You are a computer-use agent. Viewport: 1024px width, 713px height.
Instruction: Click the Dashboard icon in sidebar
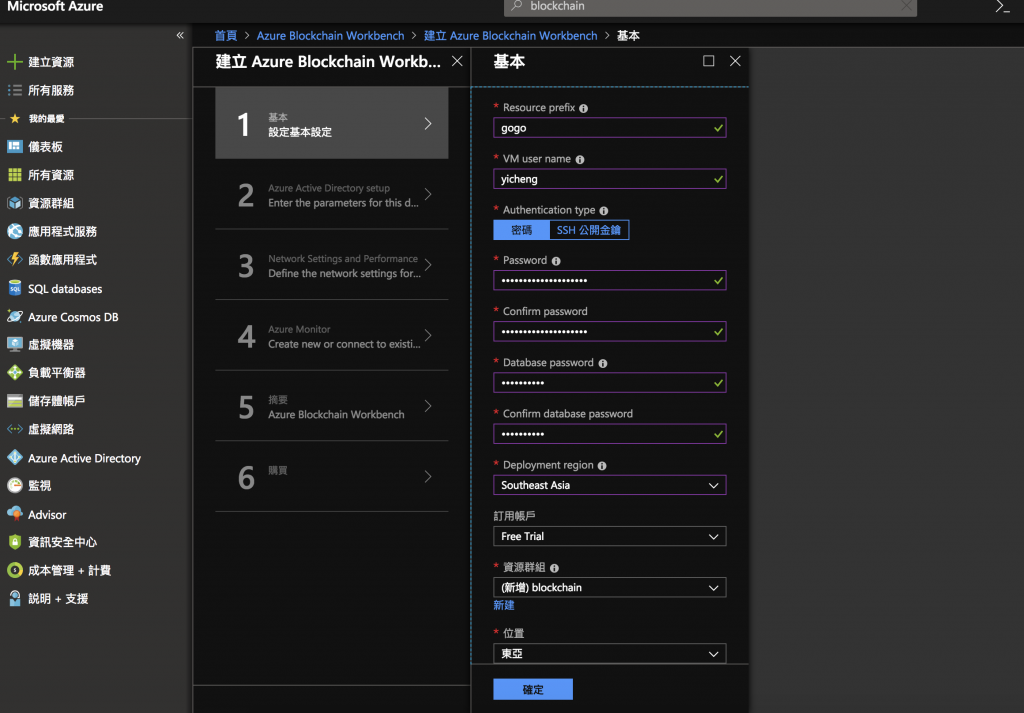click(x=14, y=146)
